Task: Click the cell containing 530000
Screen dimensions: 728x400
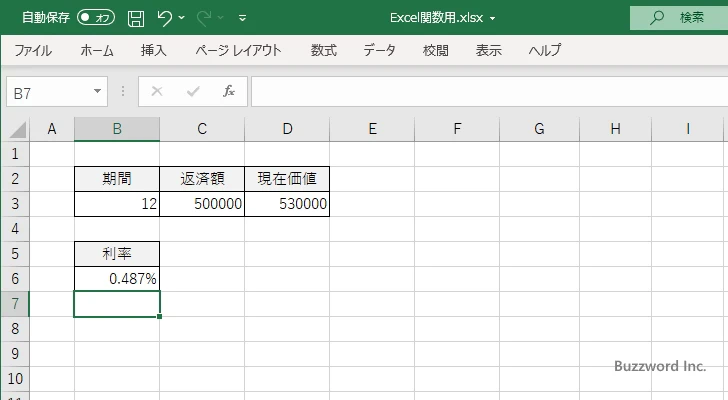Action: (x=287, y=204)
